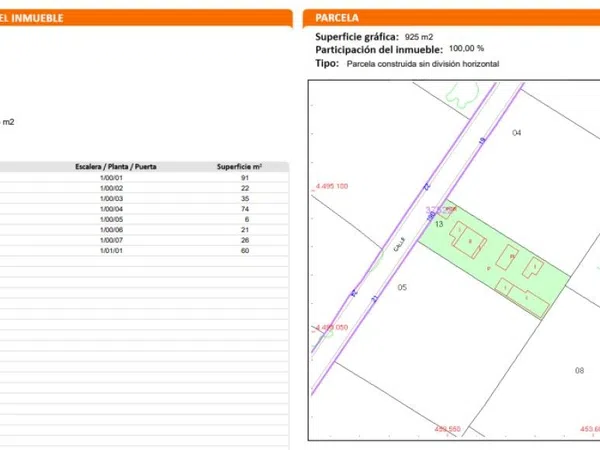
Task: Select table cell '1/00/06'
Action: [x=111, y=230]
